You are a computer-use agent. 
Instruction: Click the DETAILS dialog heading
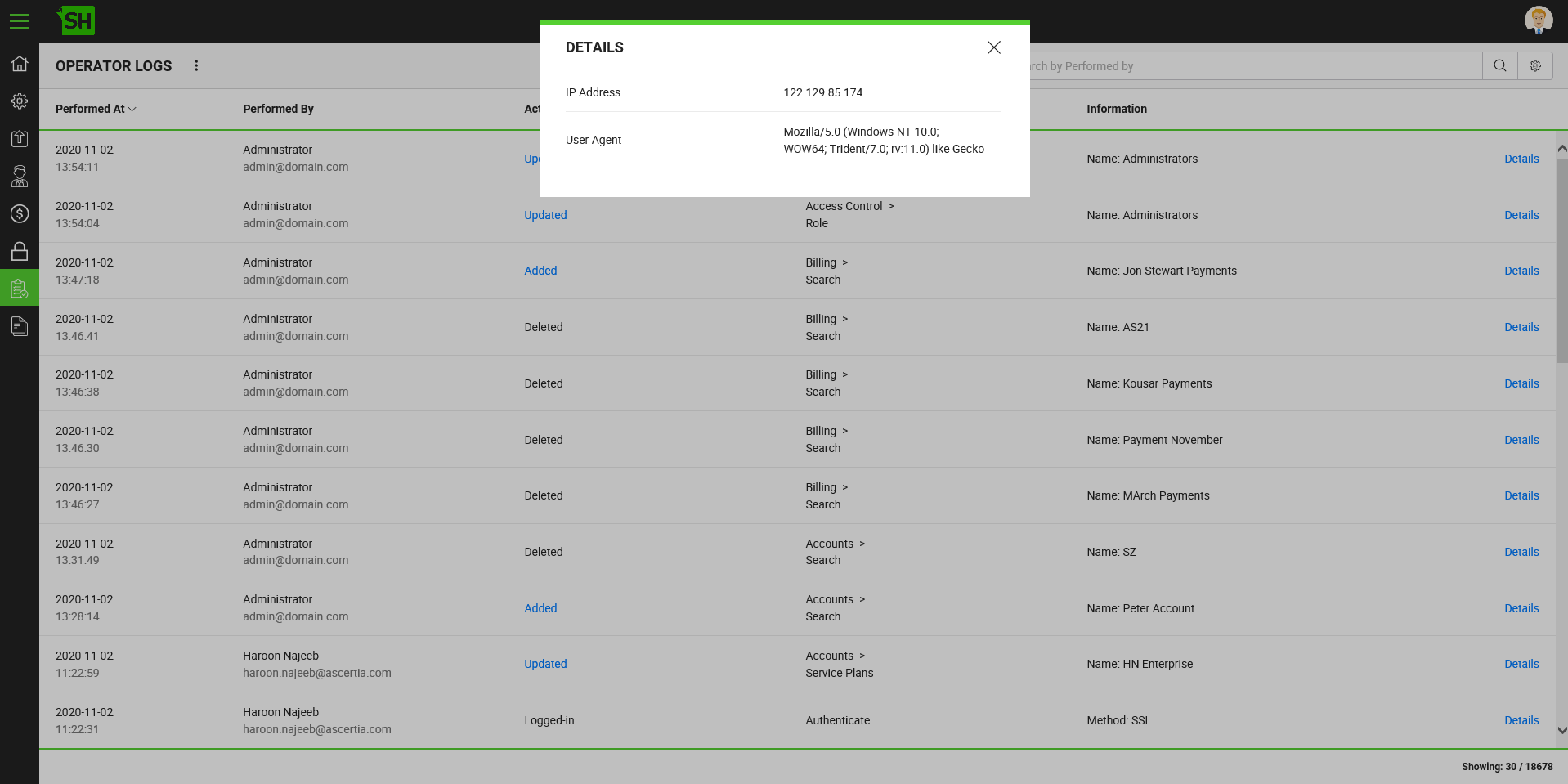pyautogui.click(x=594, y=47)
